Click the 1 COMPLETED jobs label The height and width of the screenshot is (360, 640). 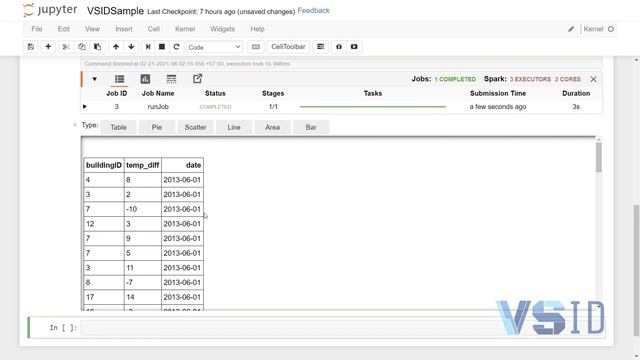click(x=455, y=79)
